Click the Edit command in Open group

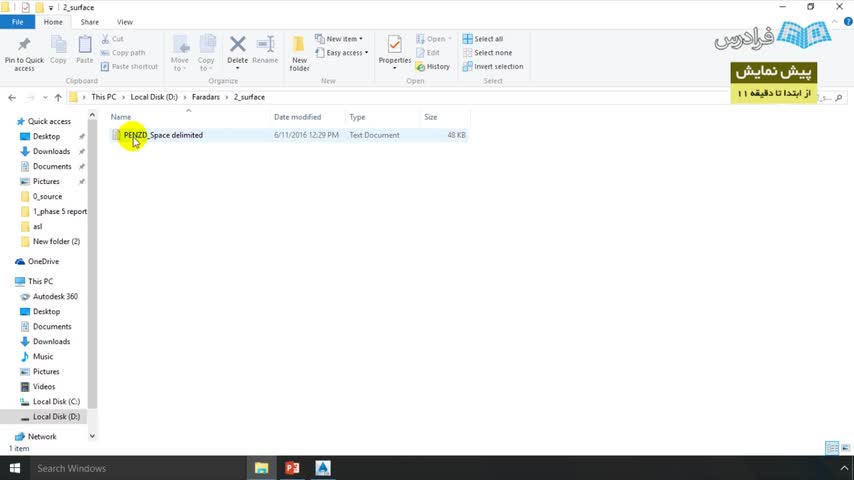click(x=428, y=53)
